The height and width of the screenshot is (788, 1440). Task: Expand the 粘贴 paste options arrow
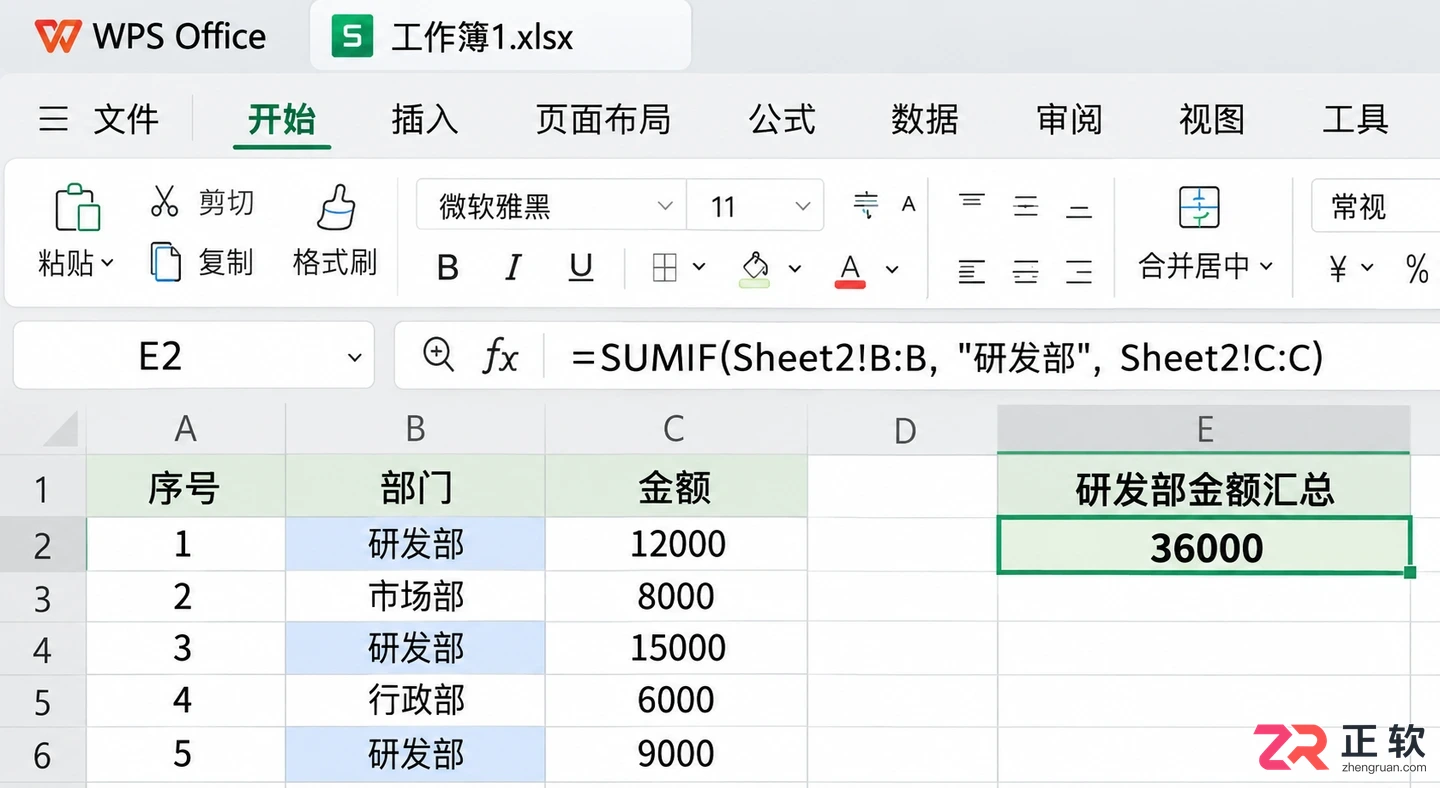tap(107, 265)
